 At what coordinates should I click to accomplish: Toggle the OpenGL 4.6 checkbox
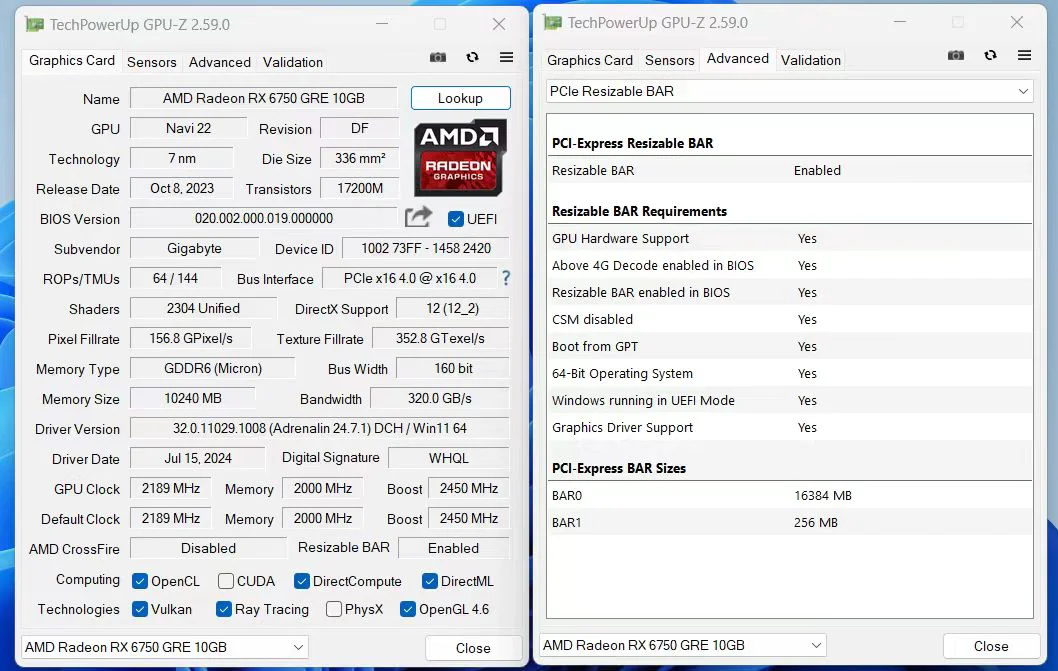coord(408,609)
